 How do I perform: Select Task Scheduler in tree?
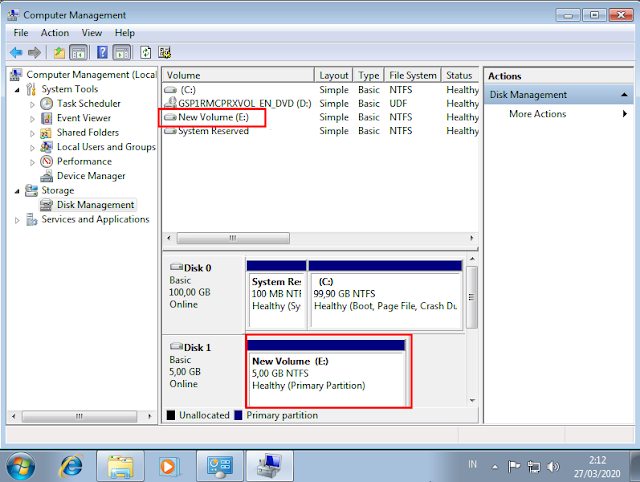tap(89, 104)
